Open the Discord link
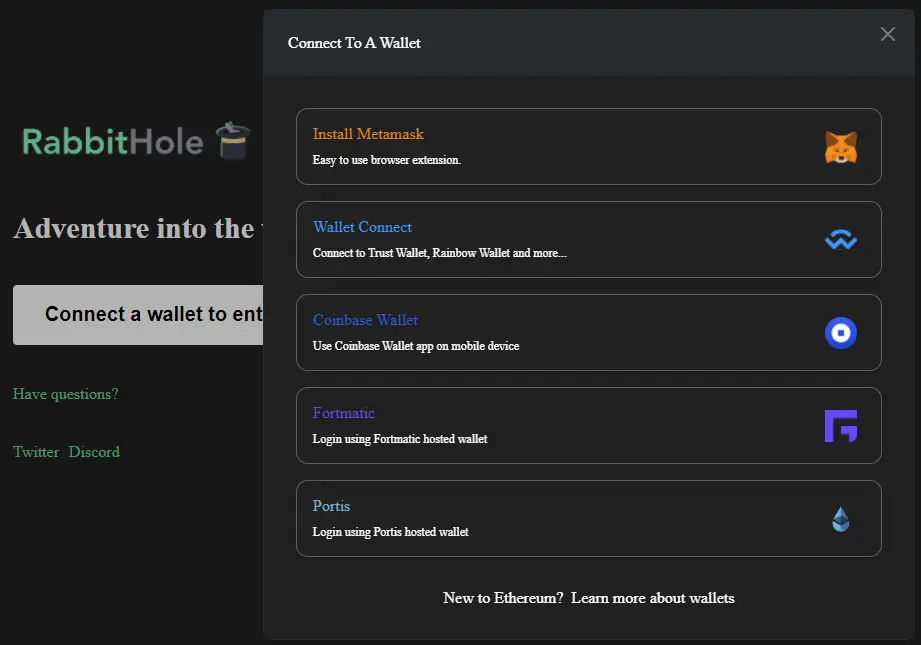Viewport: 921px width, 645px height. (94, 452)
